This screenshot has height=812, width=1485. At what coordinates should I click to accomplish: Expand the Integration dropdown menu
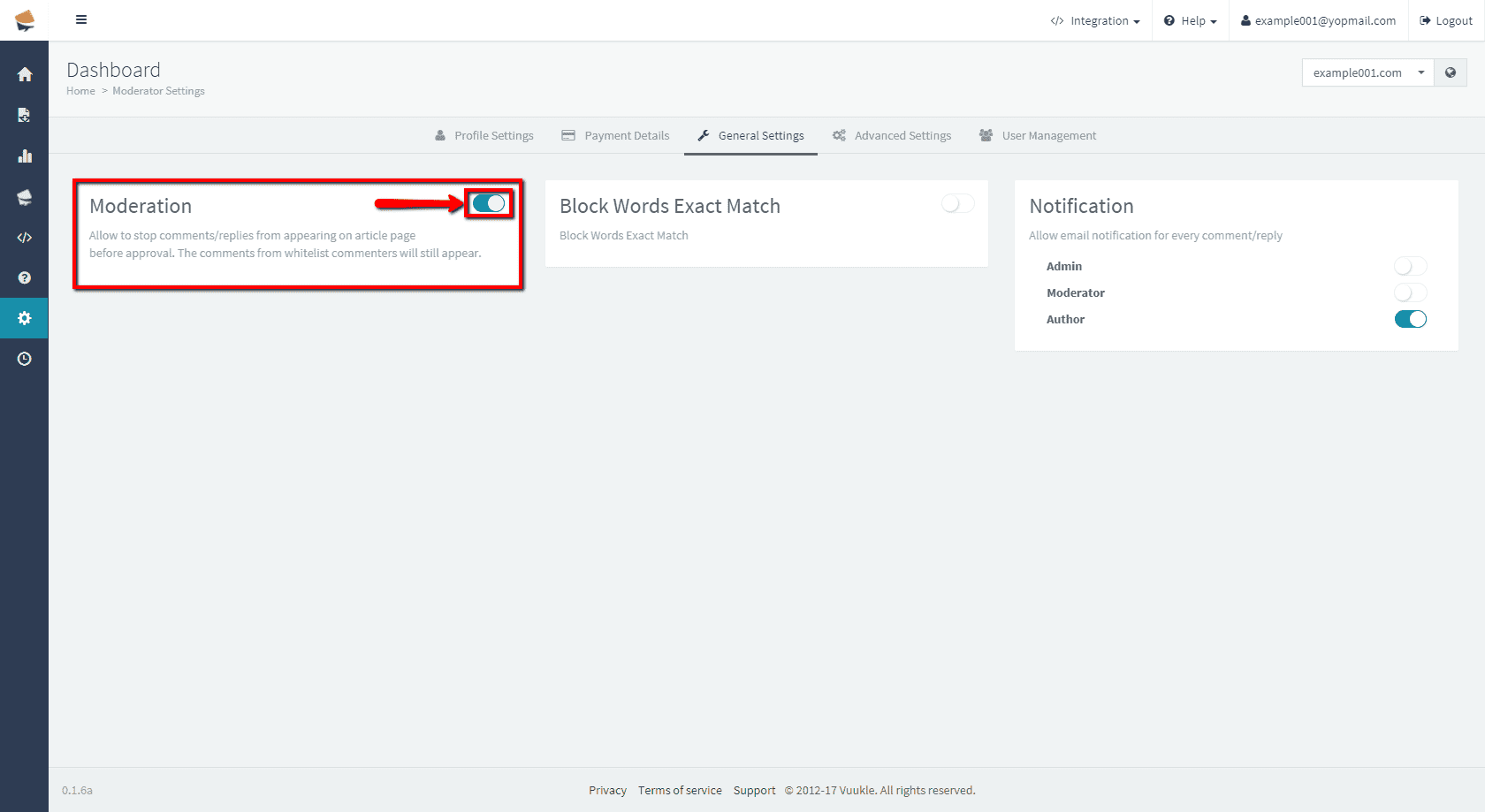point(1095,20)
